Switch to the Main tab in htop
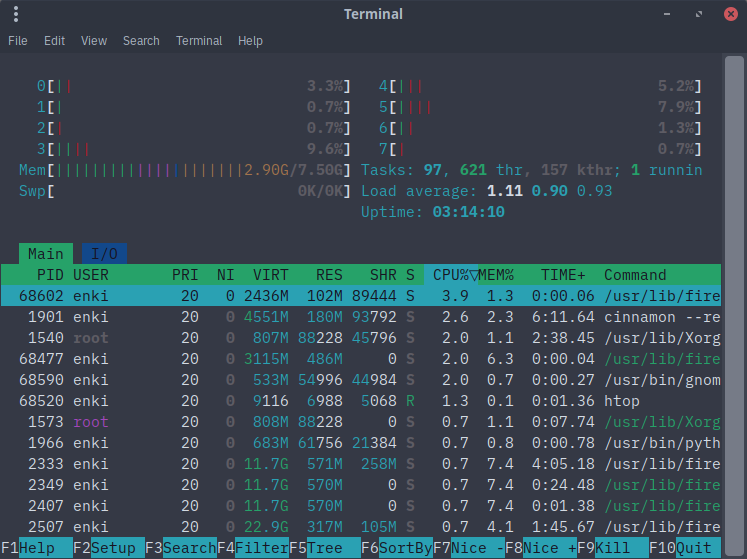Viewport: 747px width, 559px height. click(46, 254)
